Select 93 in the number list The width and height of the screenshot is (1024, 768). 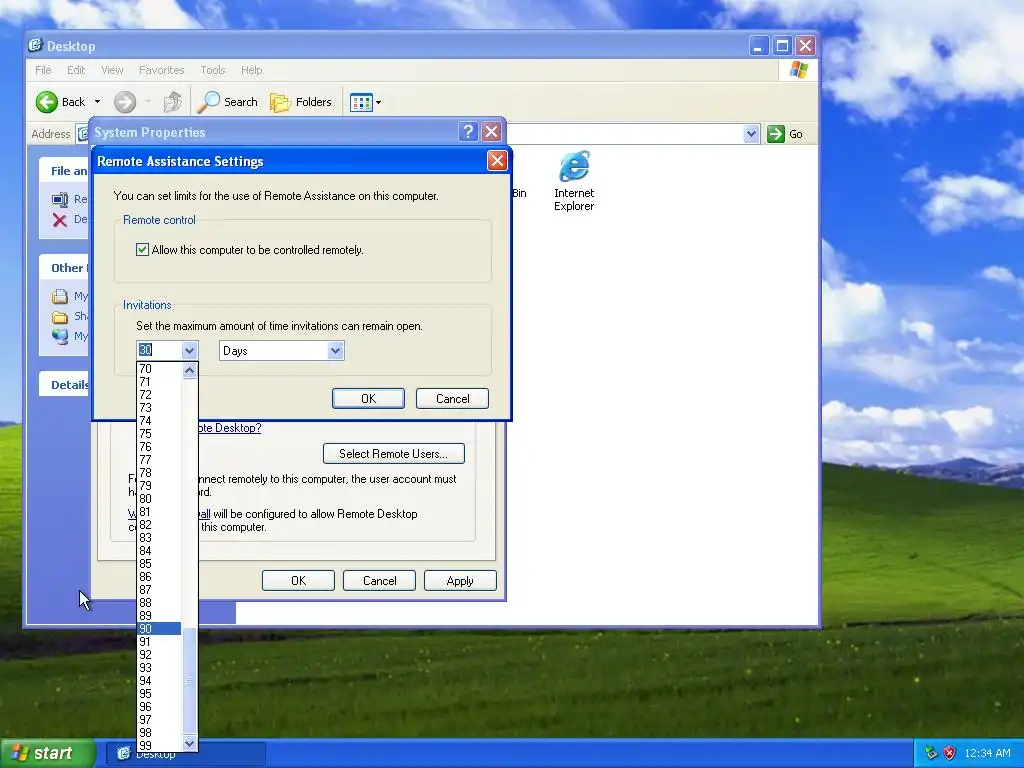pyautogui.click(x=159, y=668)
